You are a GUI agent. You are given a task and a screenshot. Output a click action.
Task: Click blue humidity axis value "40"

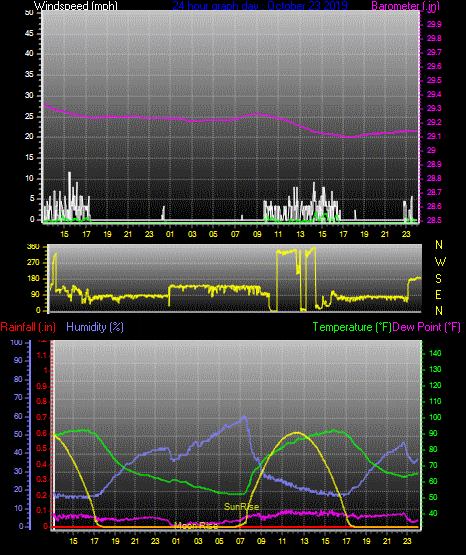[x=18, y=453]
